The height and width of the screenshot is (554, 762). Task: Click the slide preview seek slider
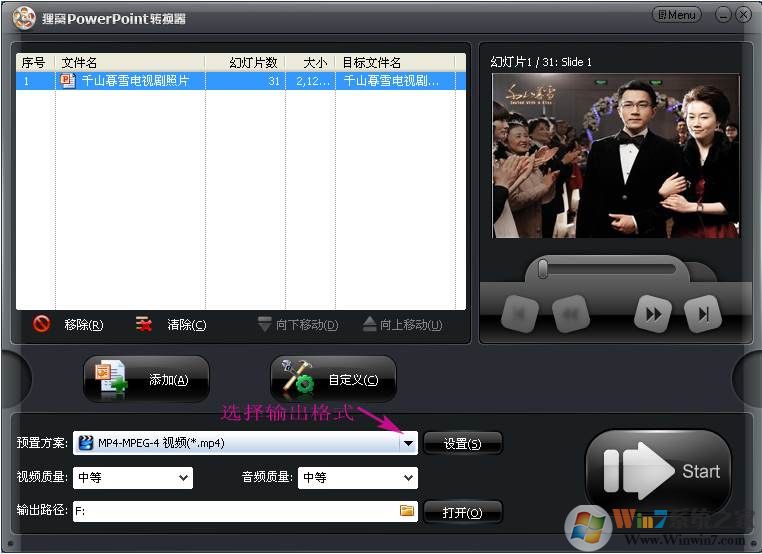tap(543, 268)
